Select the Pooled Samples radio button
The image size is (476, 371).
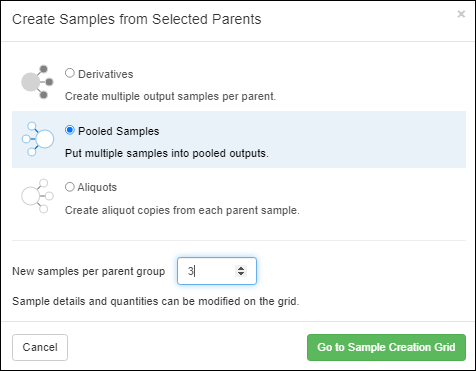(70, 130)
